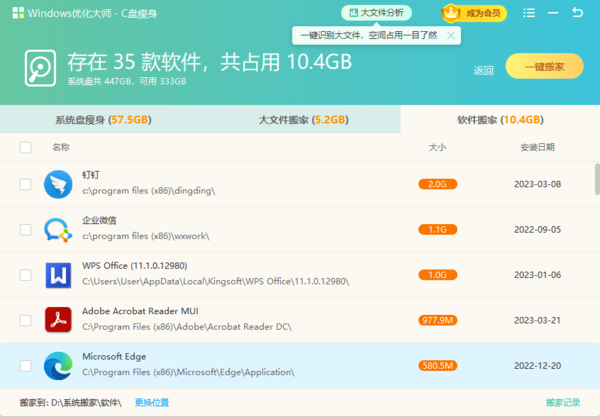Click the 更换位置 link
Viewport: 600px width, 417px height.
152,403
